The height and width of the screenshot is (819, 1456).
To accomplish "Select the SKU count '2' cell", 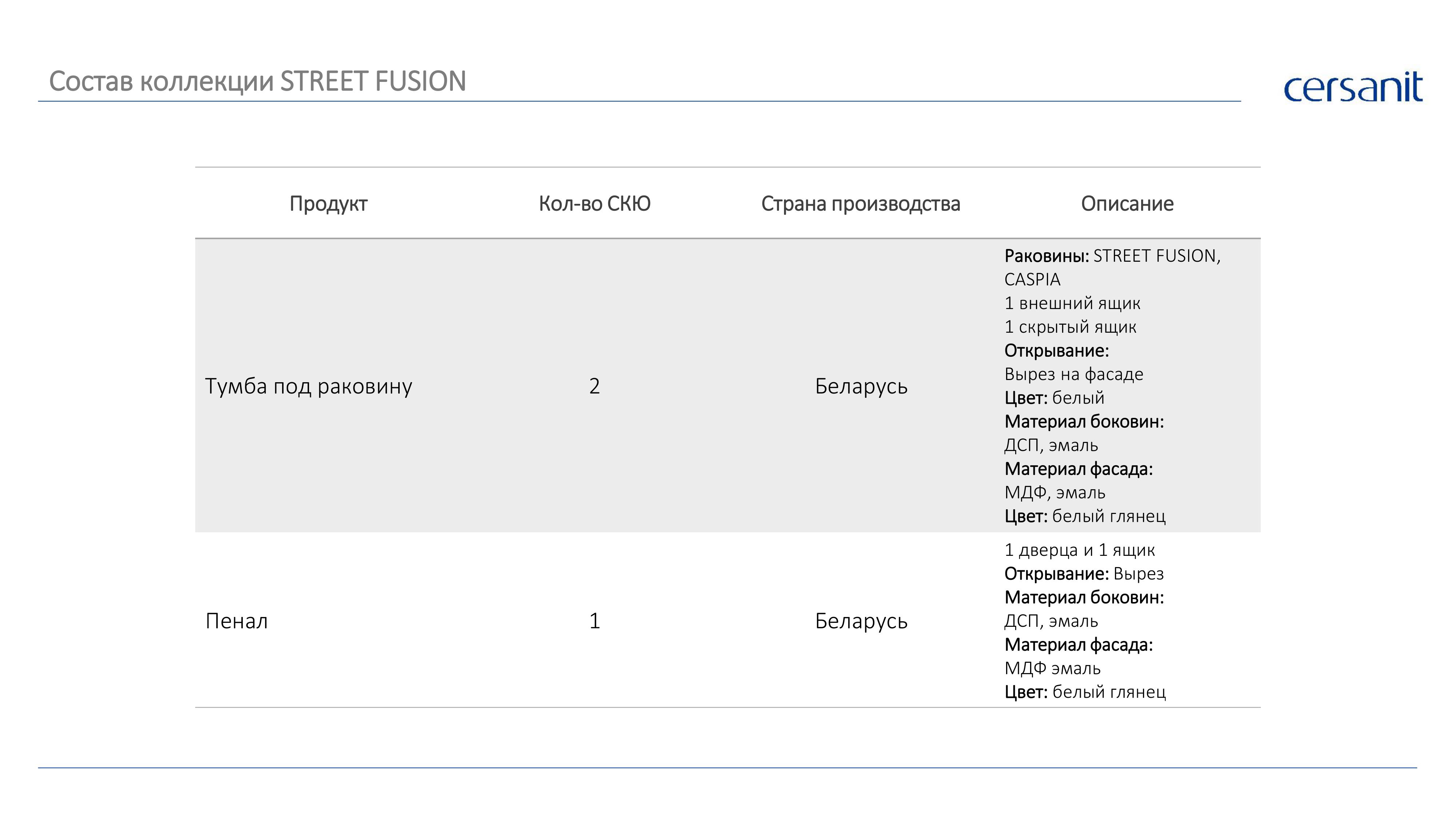I will [595, 386].
